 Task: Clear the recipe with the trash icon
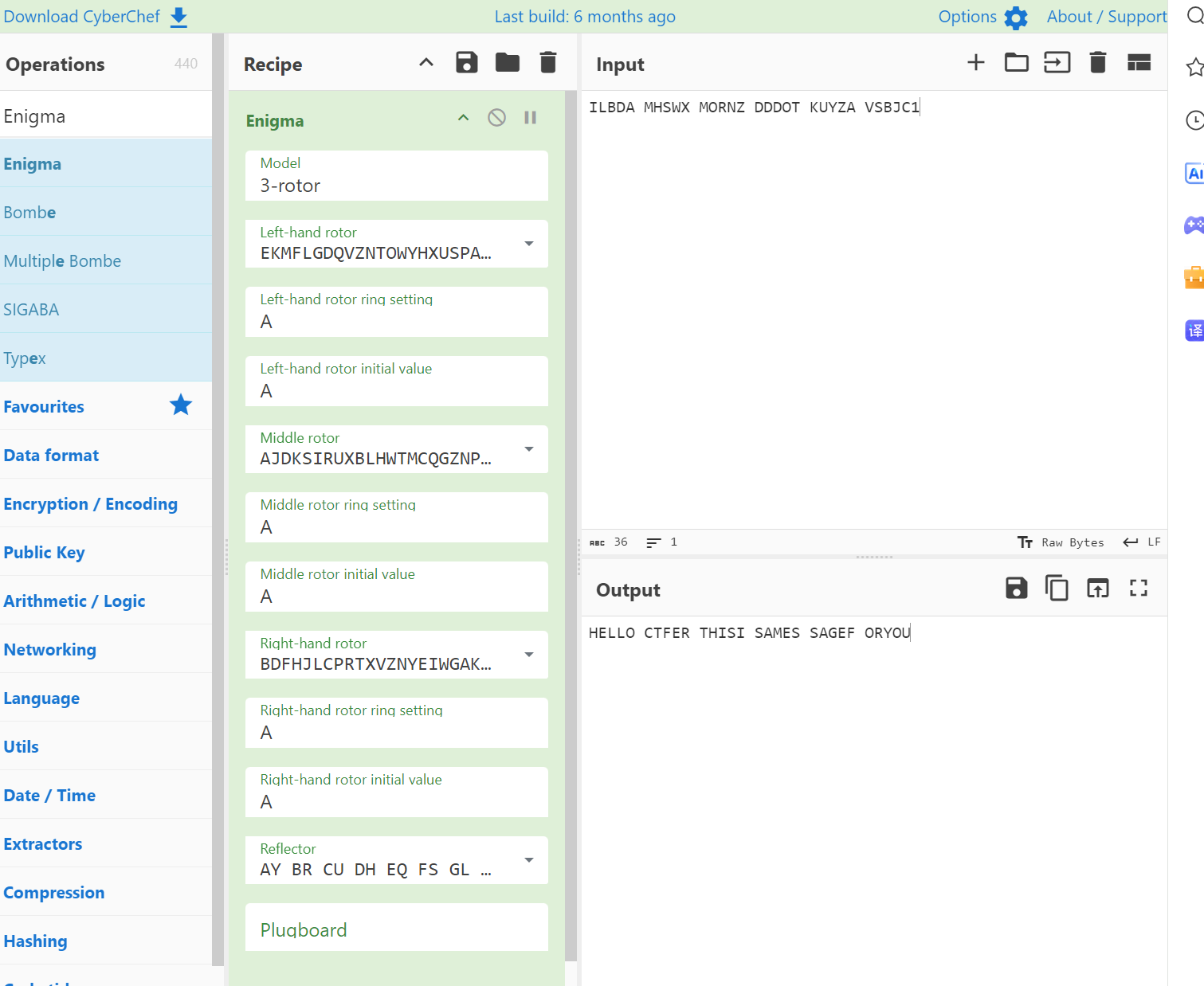coord(548,62)
